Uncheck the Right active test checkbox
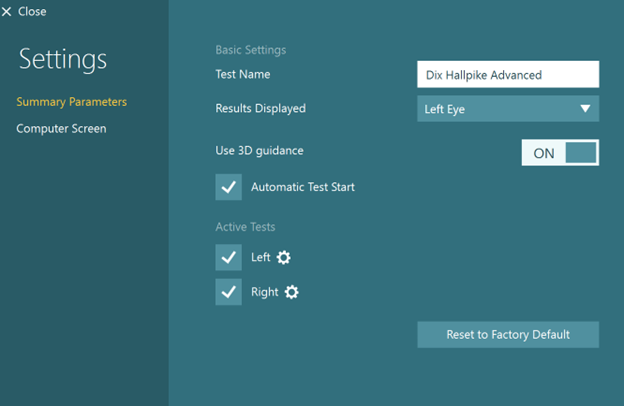The height and width of the screenshot is (406, 624). tap(229, 292)
